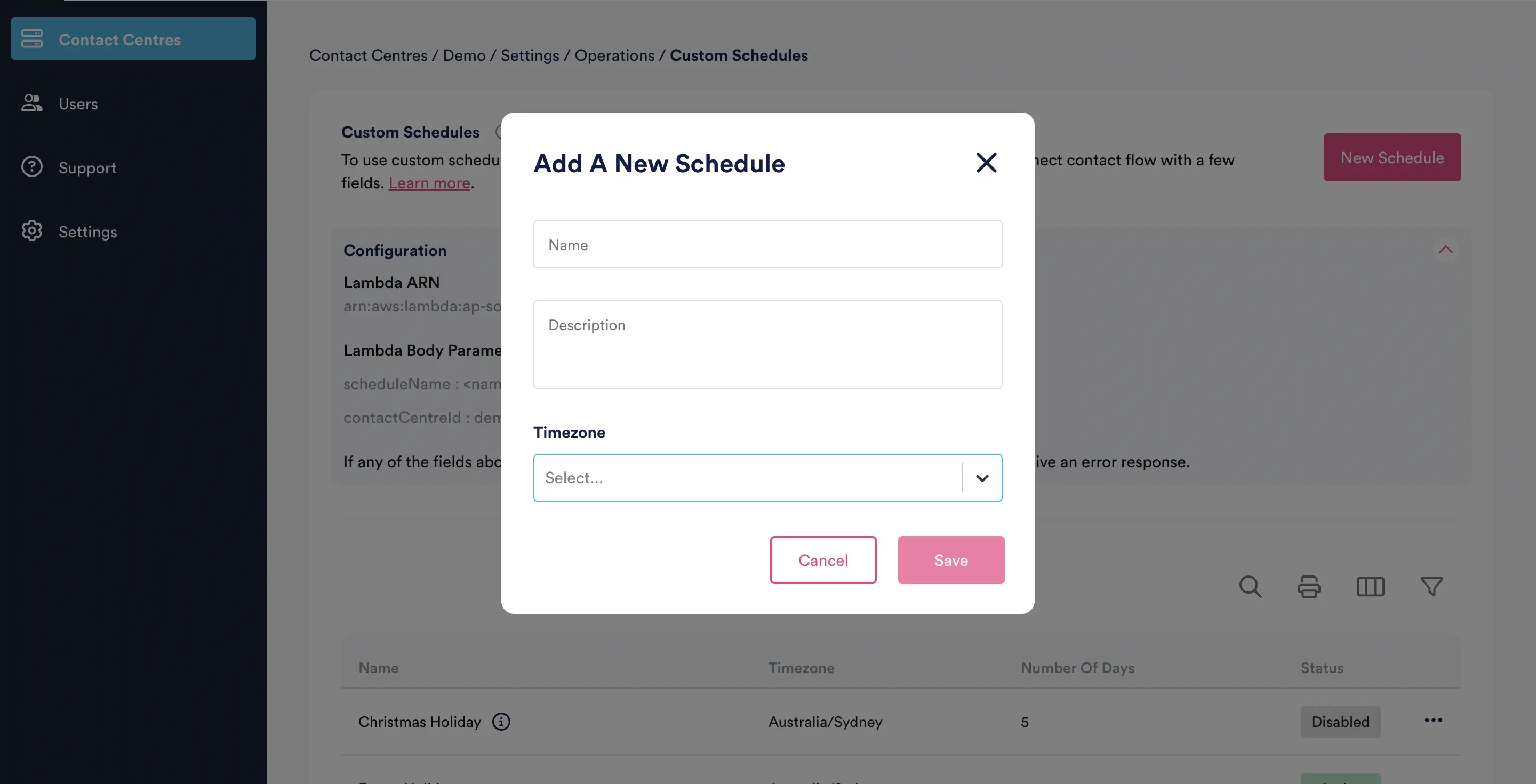Click Operations in the breadcrumb trail
The width and height of the screenshot is (1536, 784).
coord(615,55)
